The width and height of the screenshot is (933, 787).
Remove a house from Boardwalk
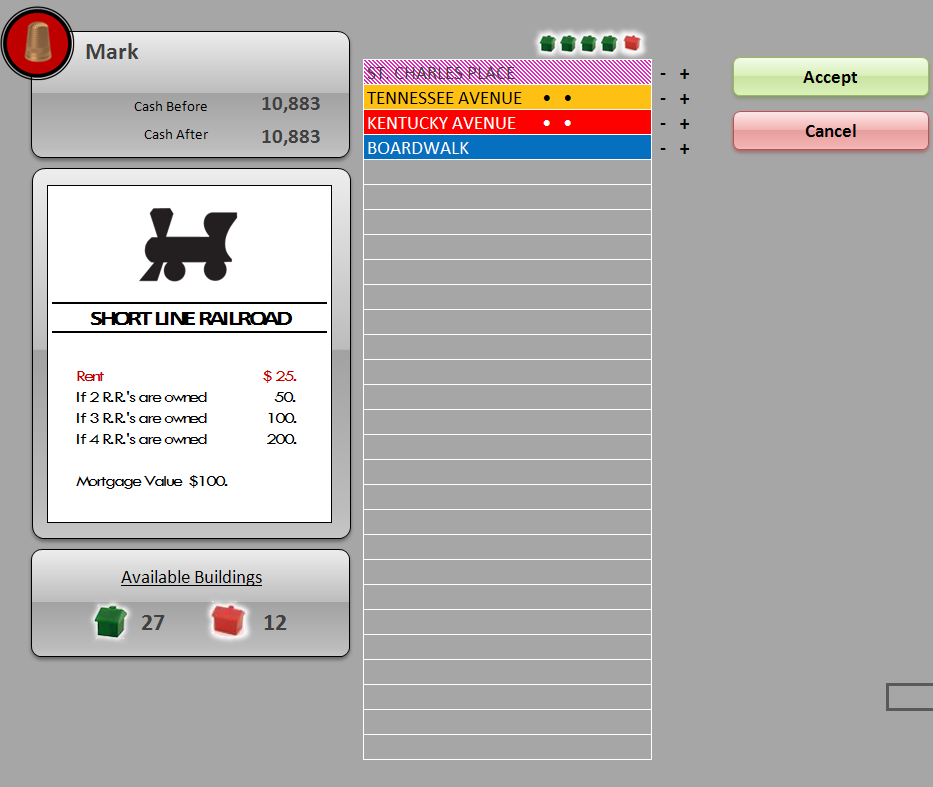pos(663,149)
